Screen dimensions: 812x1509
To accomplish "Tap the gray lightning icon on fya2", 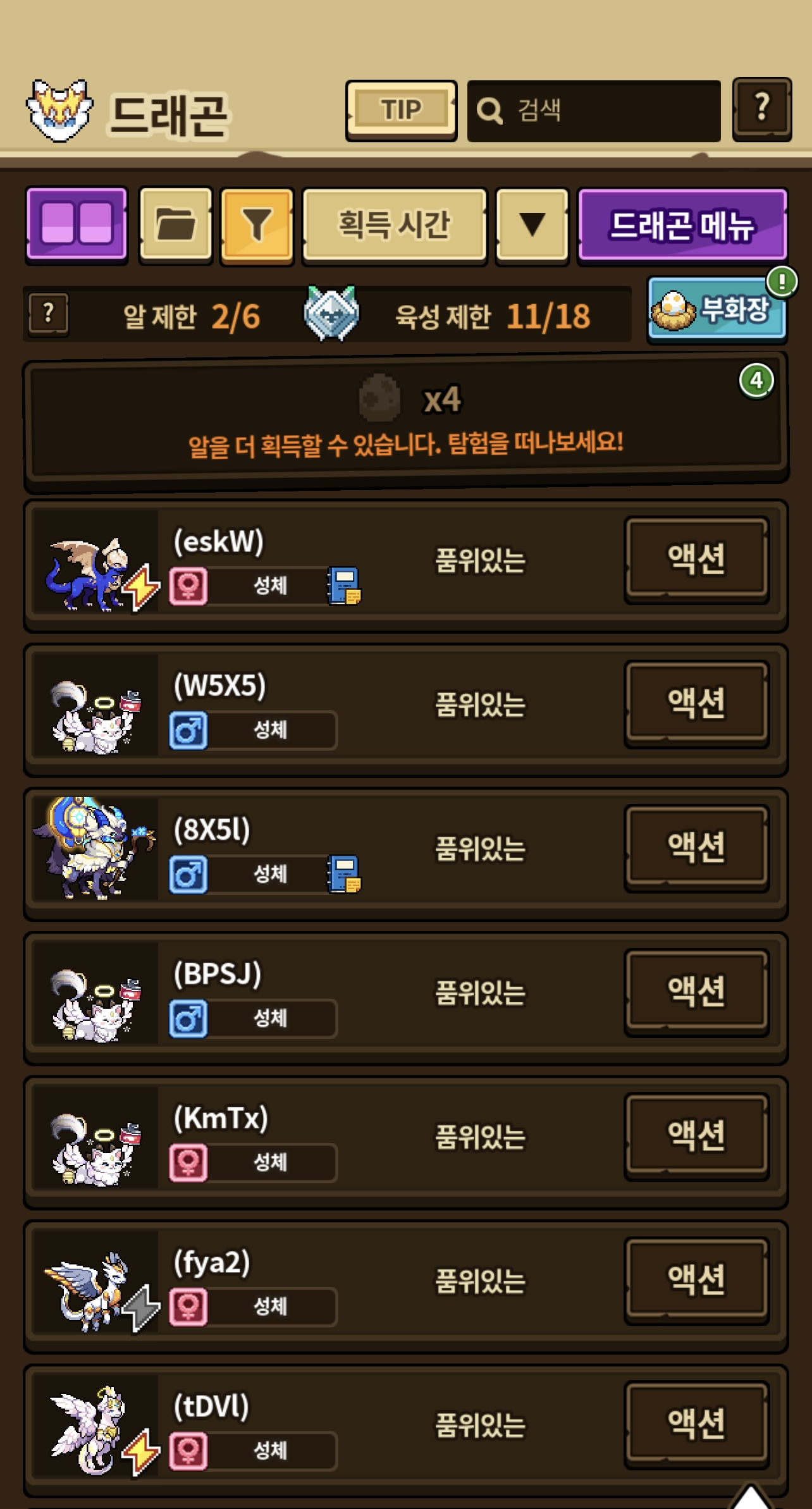I will pyautogui.click(x=140, y=1307).
